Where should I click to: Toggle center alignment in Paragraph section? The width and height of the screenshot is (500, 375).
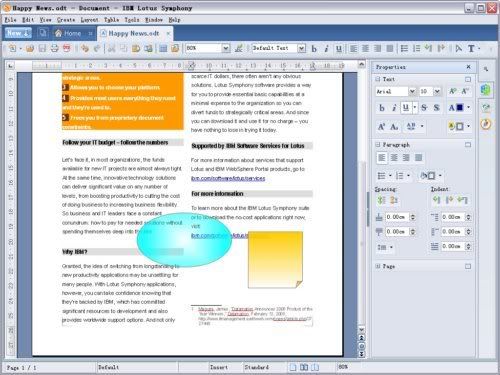[x=394, y=157]
